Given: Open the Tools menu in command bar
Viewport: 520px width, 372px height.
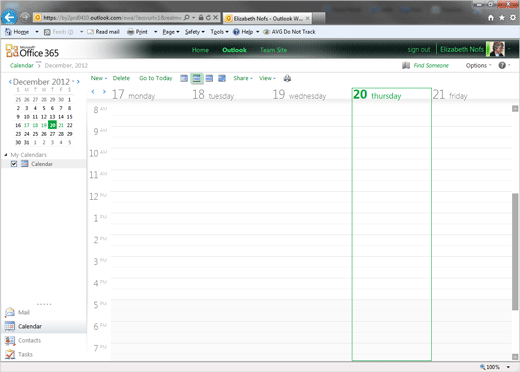Looking at the screenshot, I should click(x=219, y=32).
